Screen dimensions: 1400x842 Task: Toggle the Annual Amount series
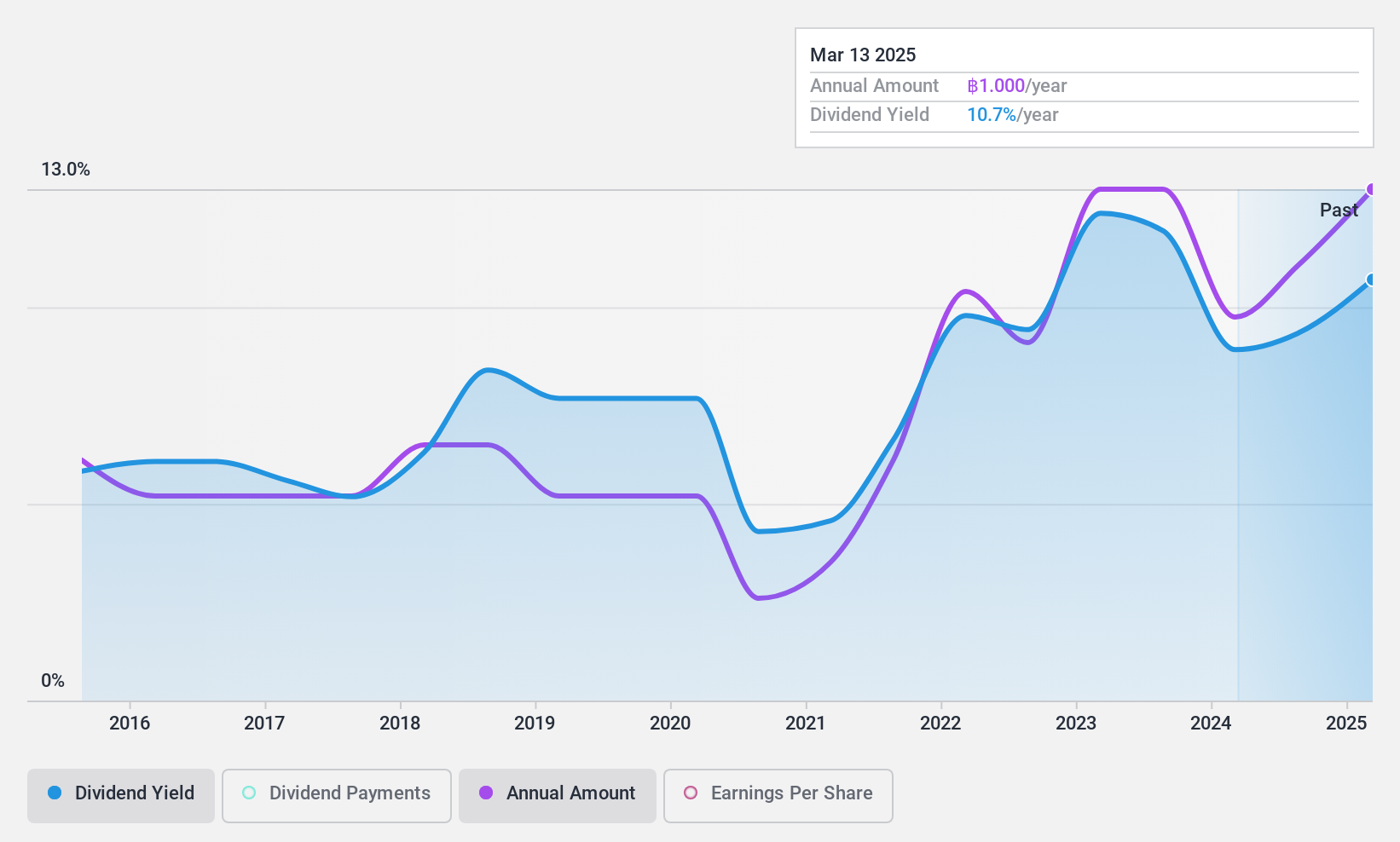558,796
